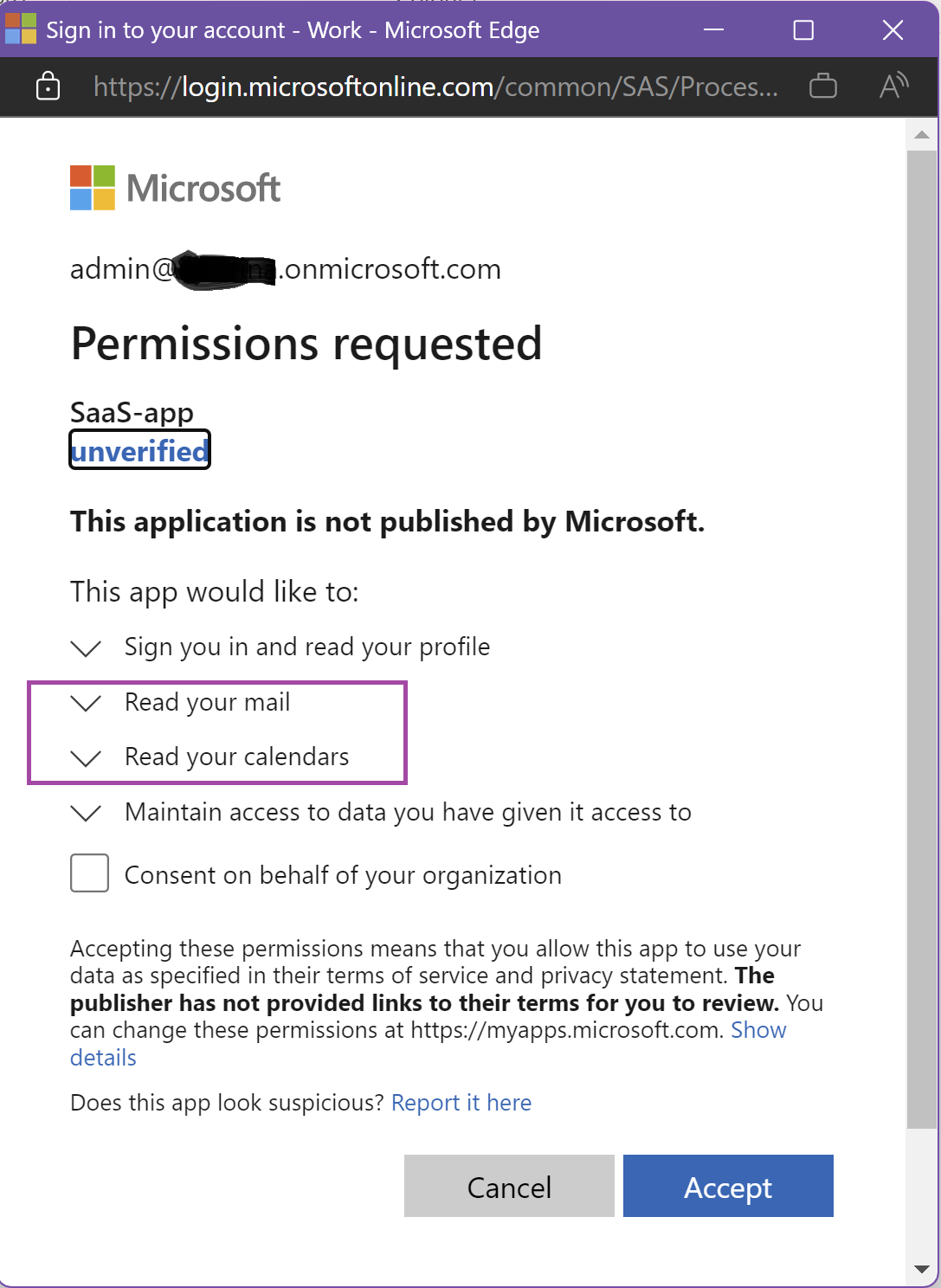Screen dimensions: 941x1288
Task: Open the Report it here link
Action: tap(461, 1103)
